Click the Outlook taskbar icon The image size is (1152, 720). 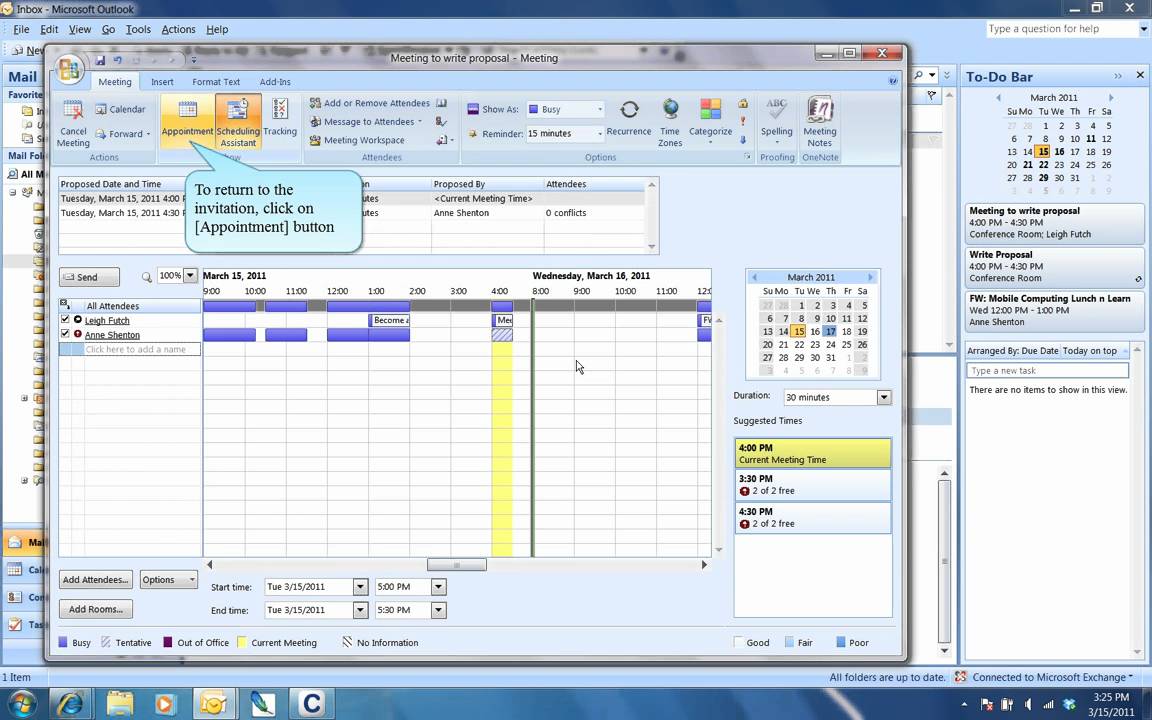click(x=213, y=704)
